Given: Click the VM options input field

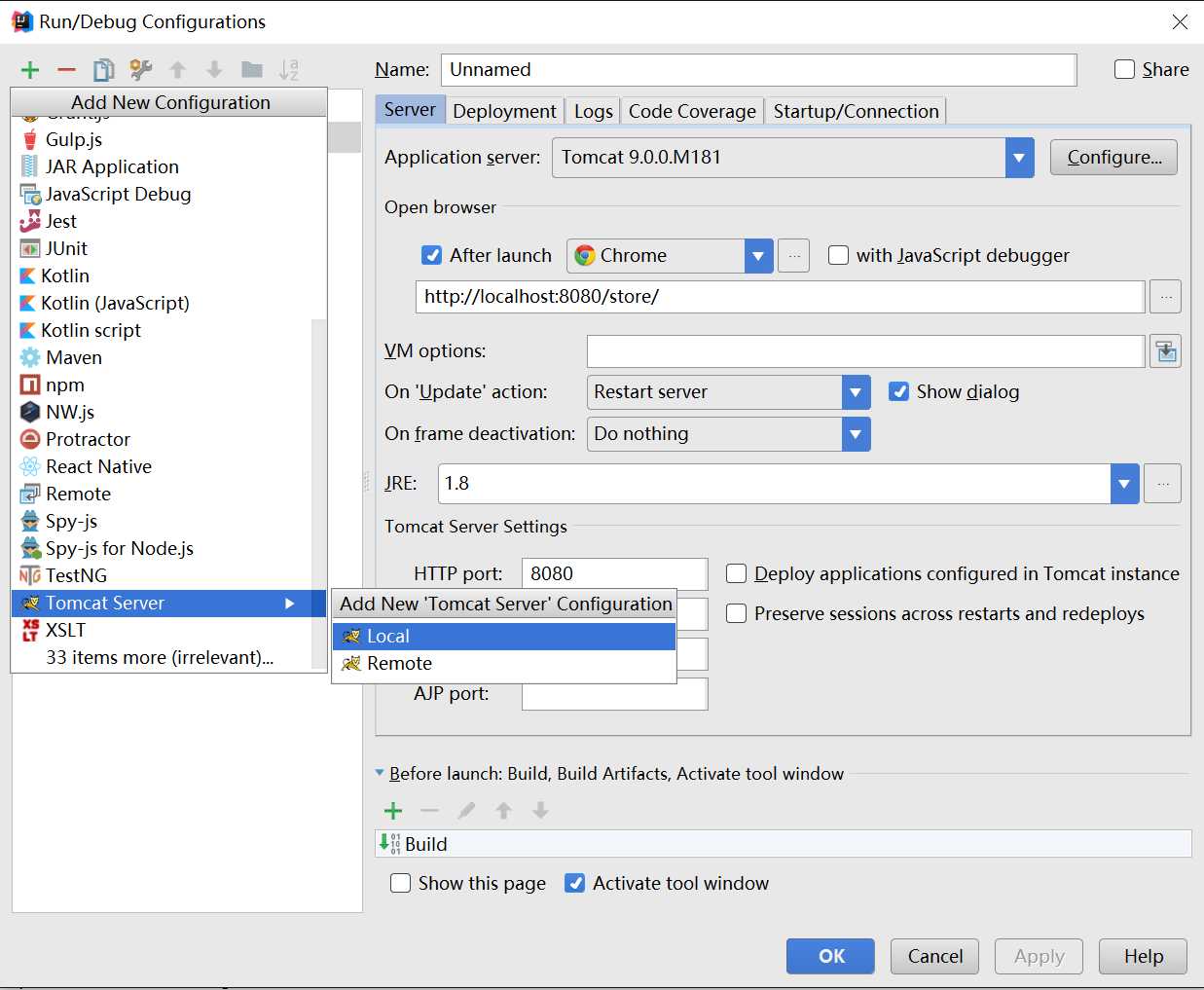Looking at the screenshot, I should pyautogui.click(x=865, y=351).
